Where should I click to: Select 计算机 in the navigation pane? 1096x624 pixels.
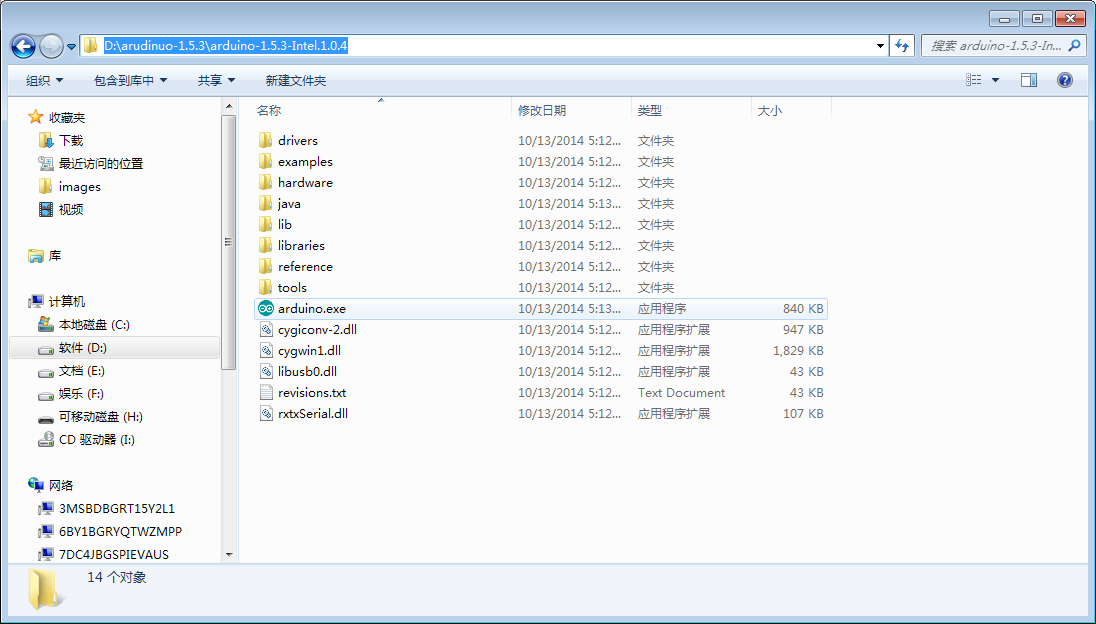(x=66, y=301)
